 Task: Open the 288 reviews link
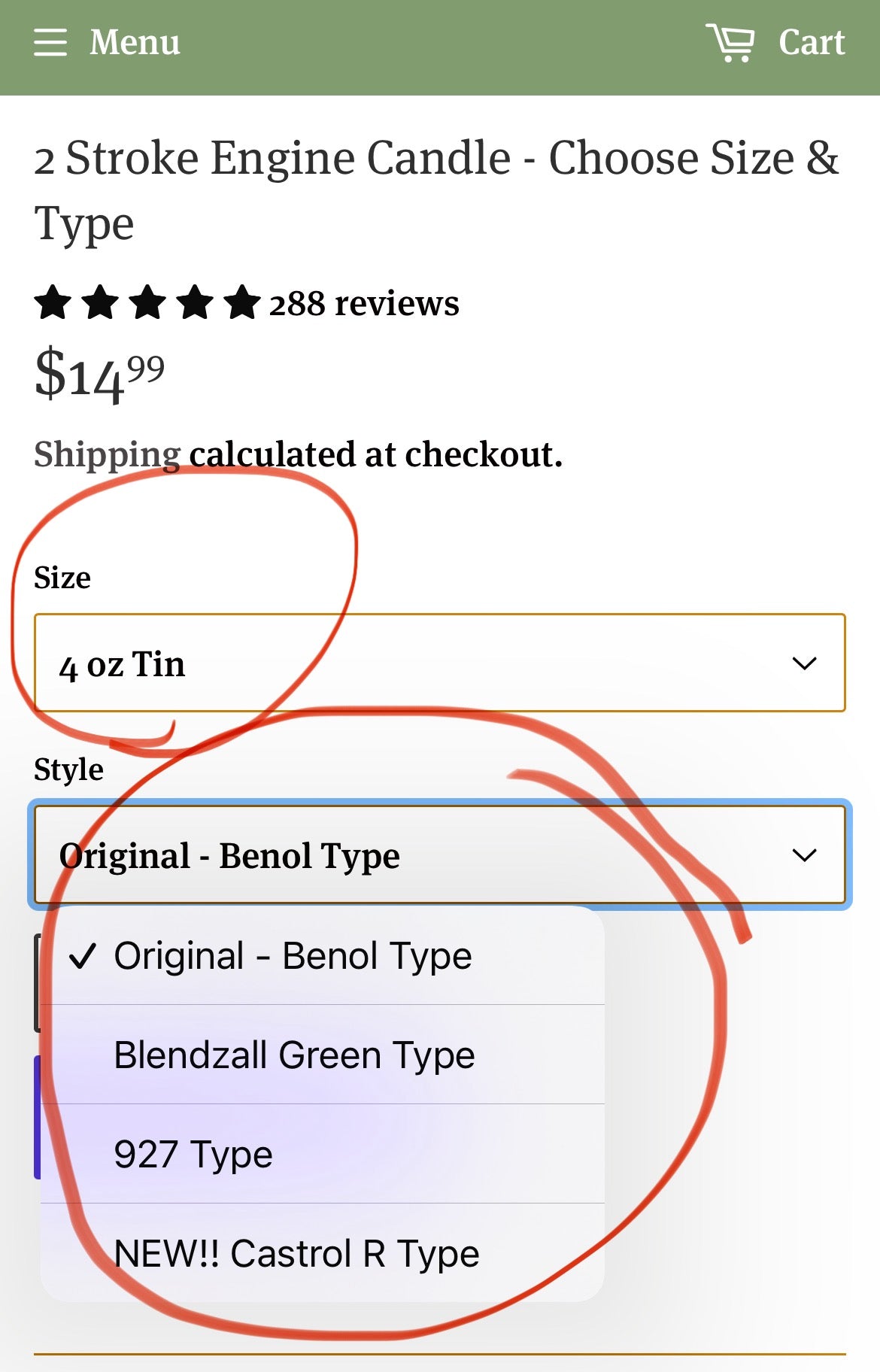click(x=364, y=304)
